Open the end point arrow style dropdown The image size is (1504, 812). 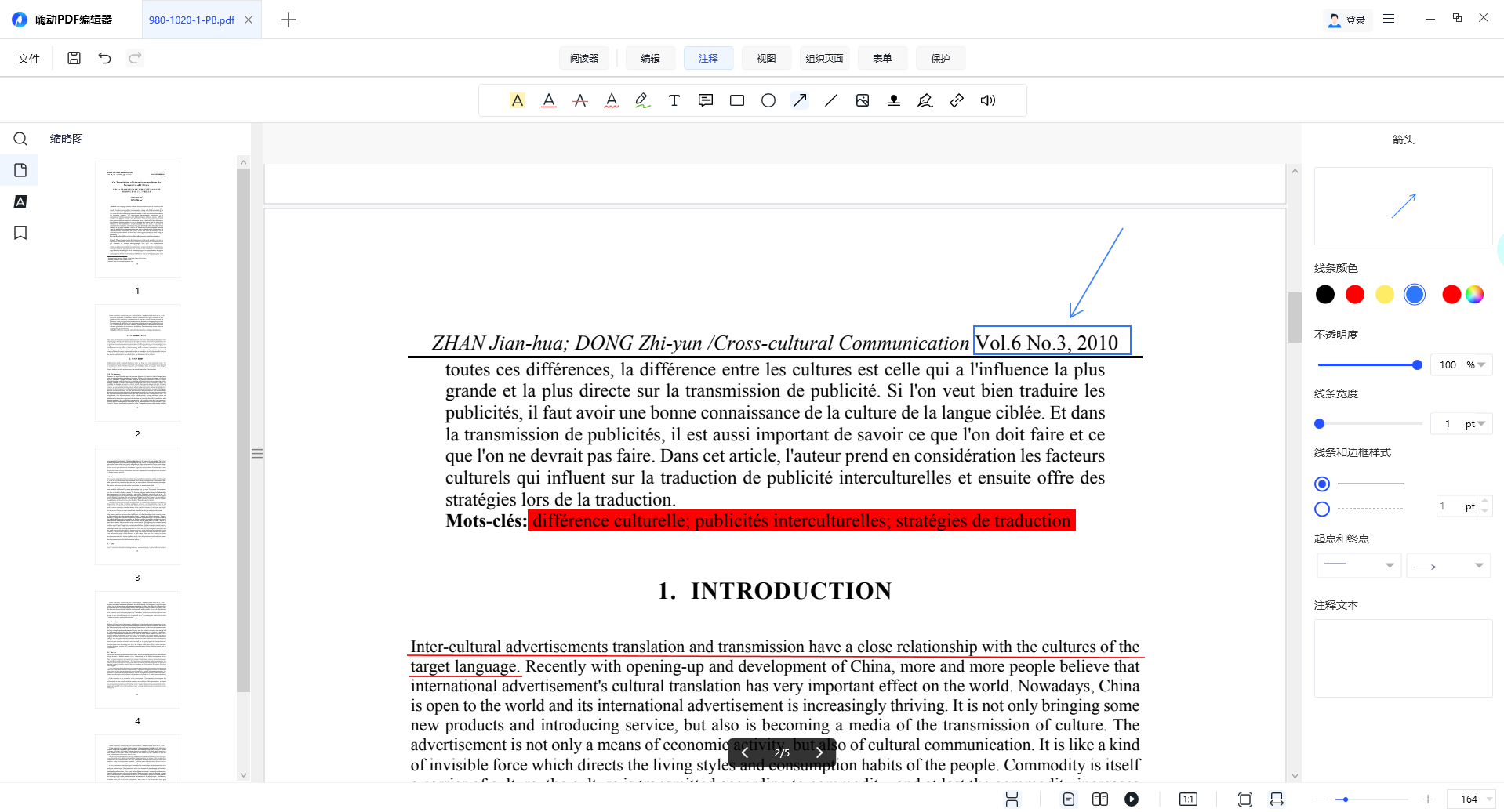[1448, 565]
